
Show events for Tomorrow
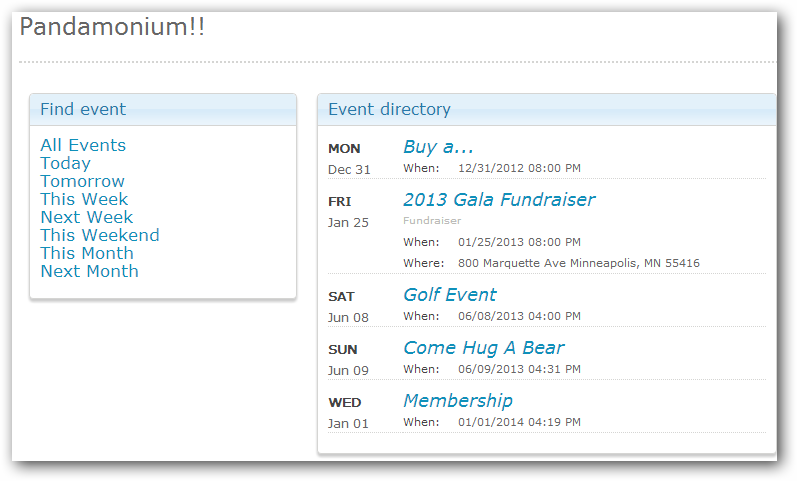click(x=82, y=182)
